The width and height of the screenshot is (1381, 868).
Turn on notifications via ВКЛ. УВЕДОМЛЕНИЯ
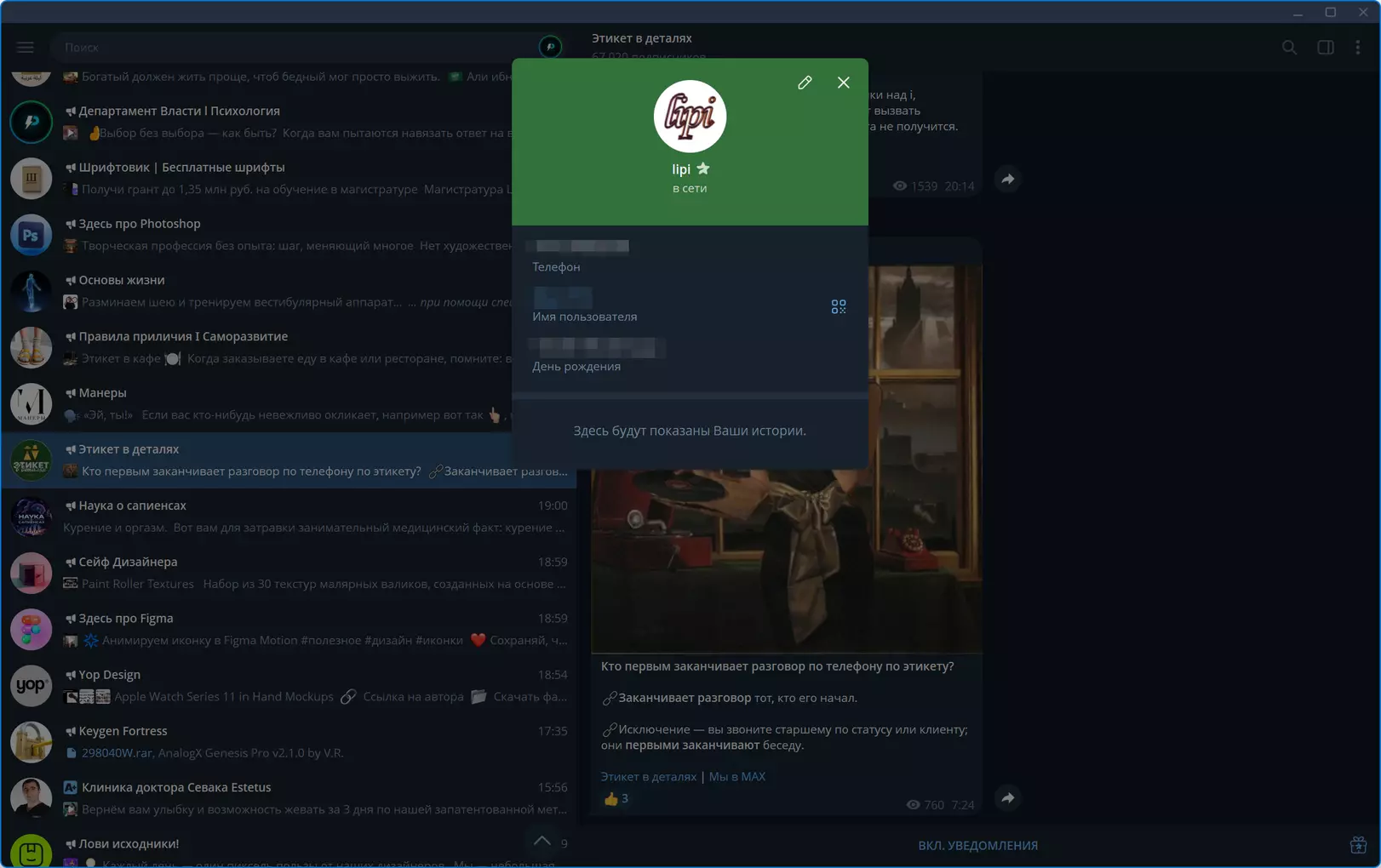[x=977, y=846]
